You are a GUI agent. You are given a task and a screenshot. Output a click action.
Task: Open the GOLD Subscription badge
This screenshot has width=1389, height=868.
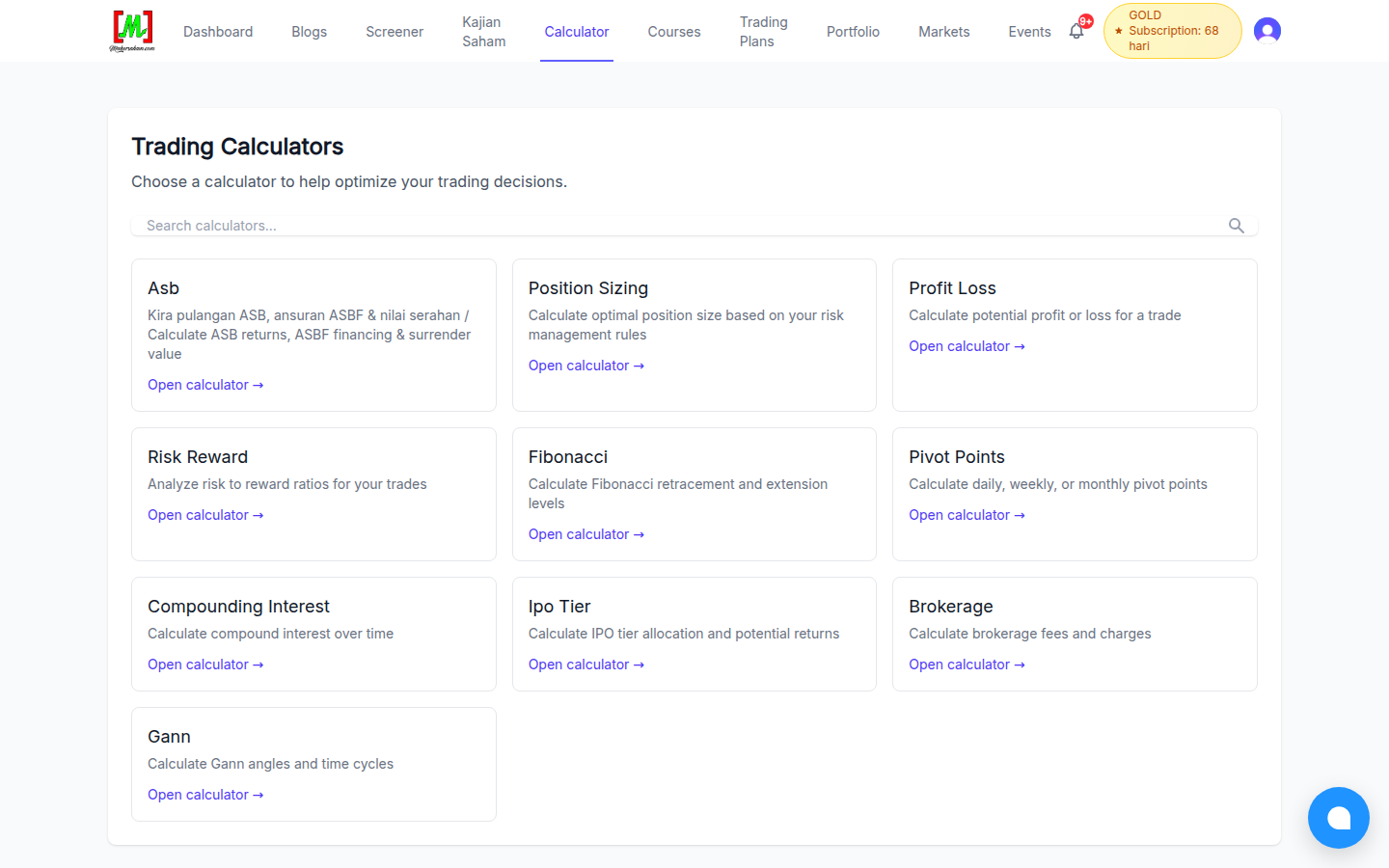[1172, 31]
